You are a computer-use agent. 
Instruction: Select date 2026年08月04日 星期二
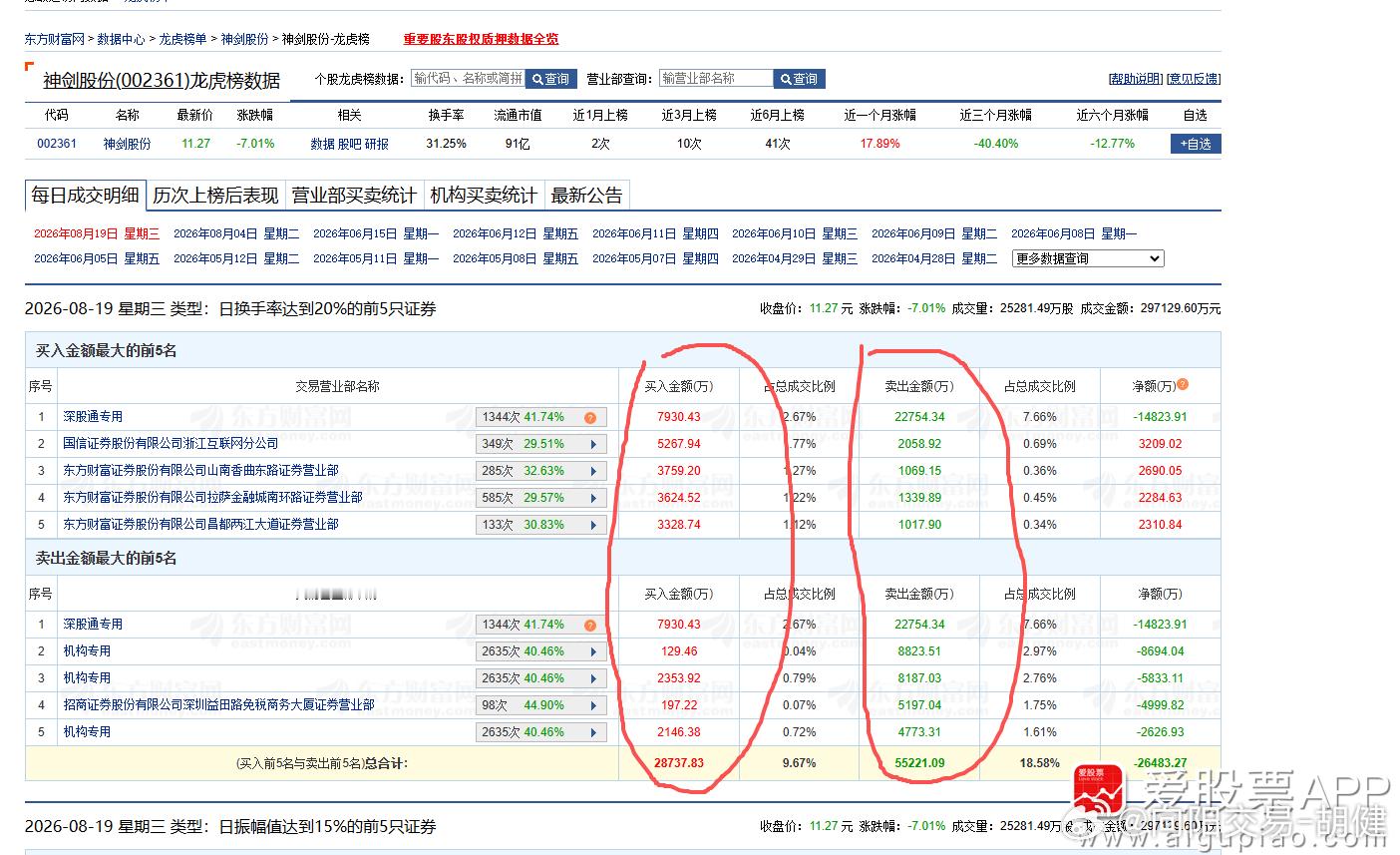[236, 233]
